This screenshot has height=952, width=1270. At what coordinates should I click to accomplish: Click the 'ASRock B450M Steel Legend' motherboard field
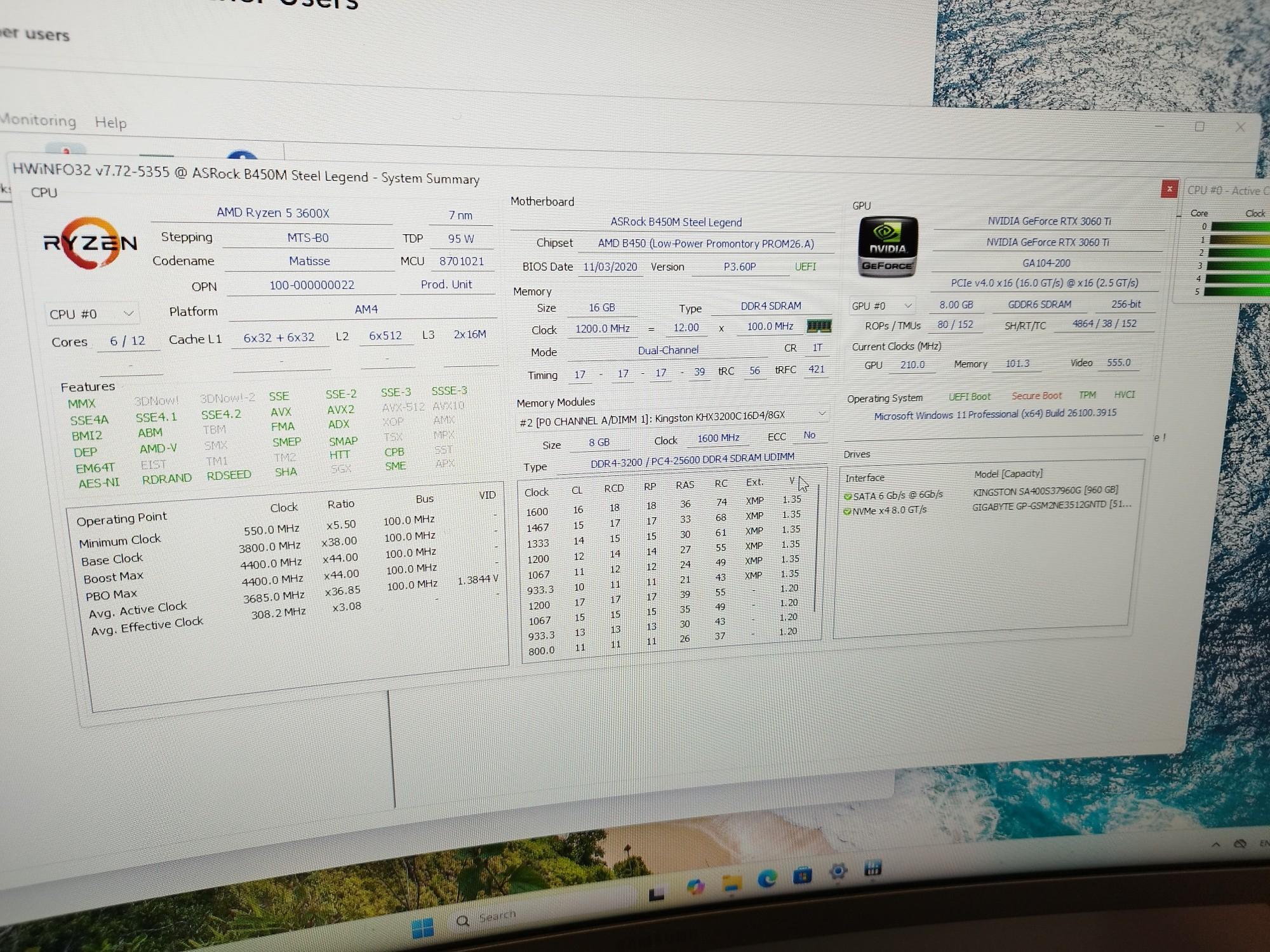(676, 222)
